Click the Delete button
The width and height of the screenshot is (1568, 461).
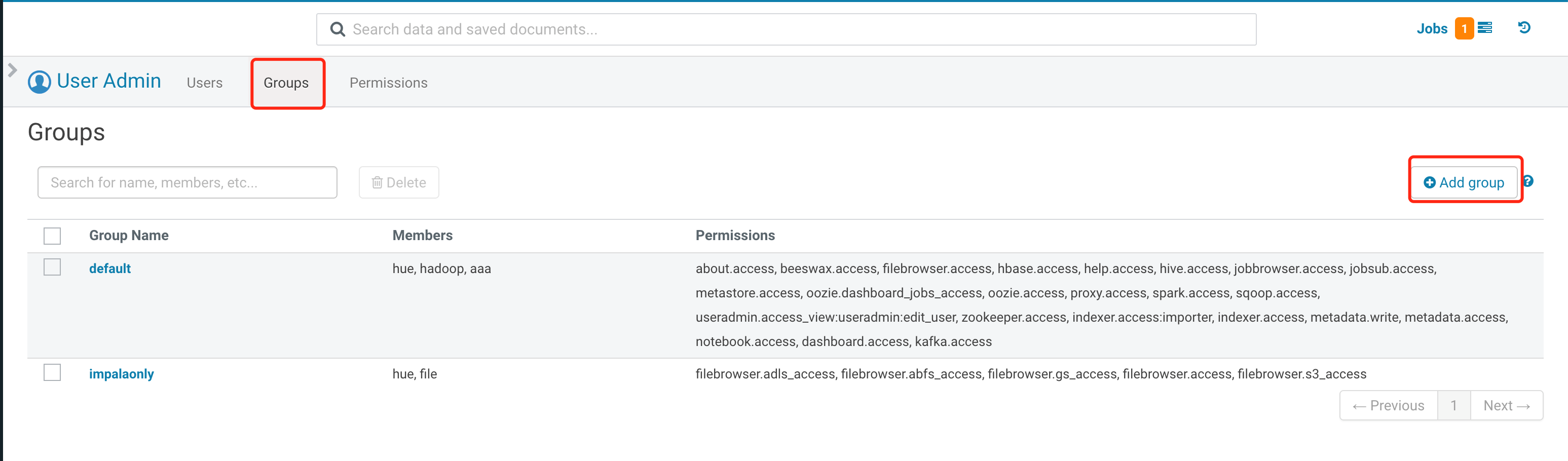click(x=398, y=182)
